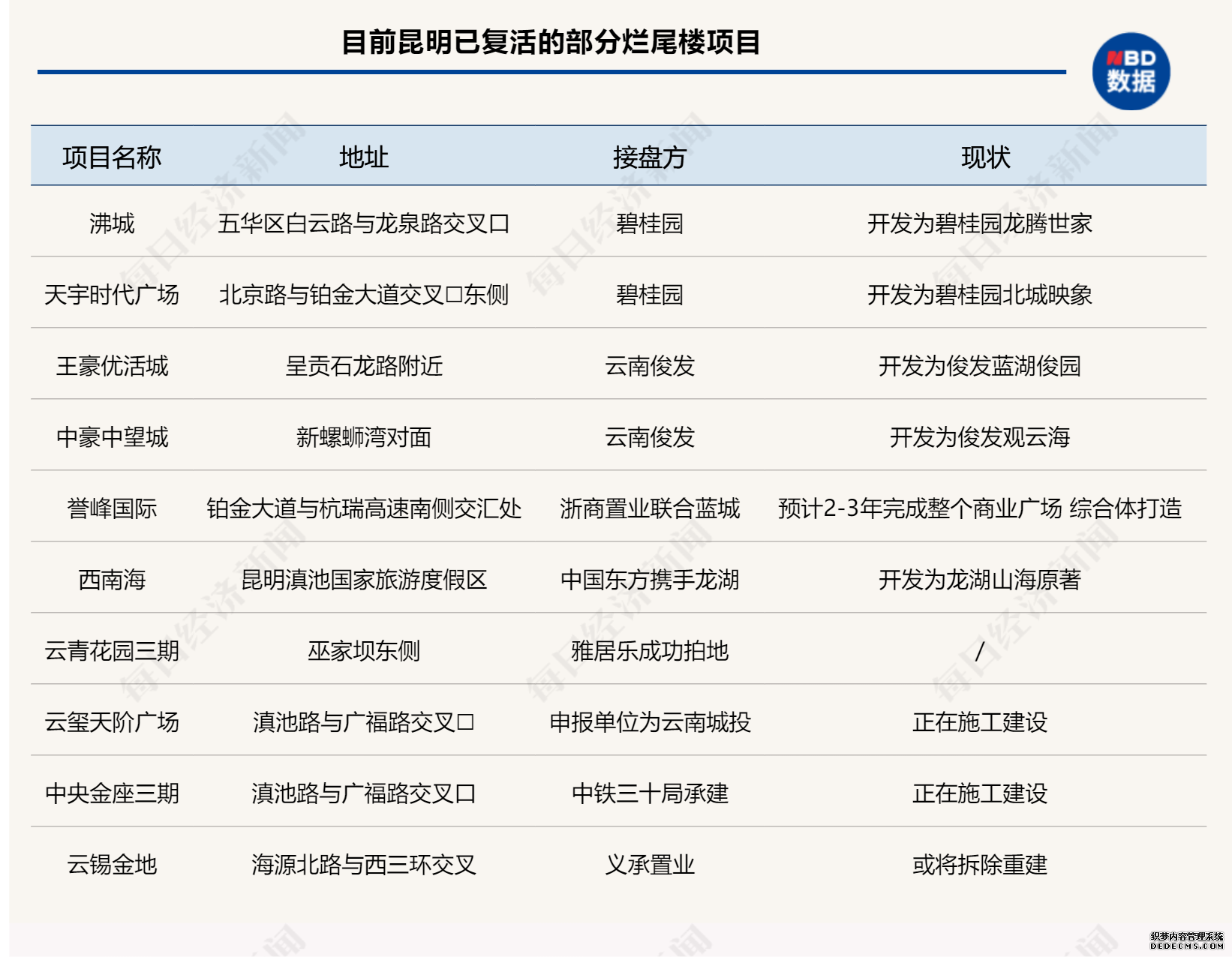
Task: Click the cell 义承置业
Action: pyautogui.click(x=650, y=865)
